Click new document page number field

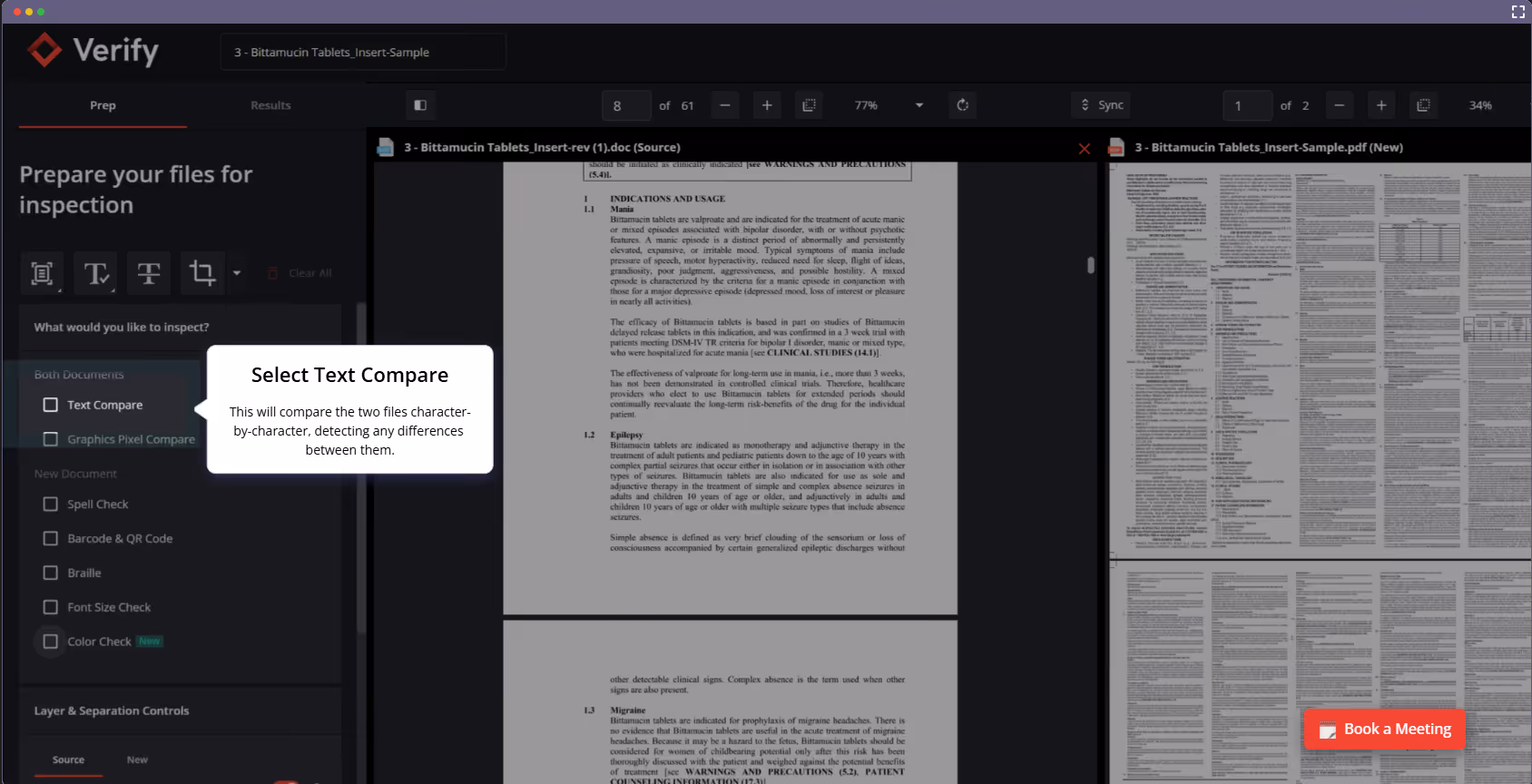point(1247,105)
